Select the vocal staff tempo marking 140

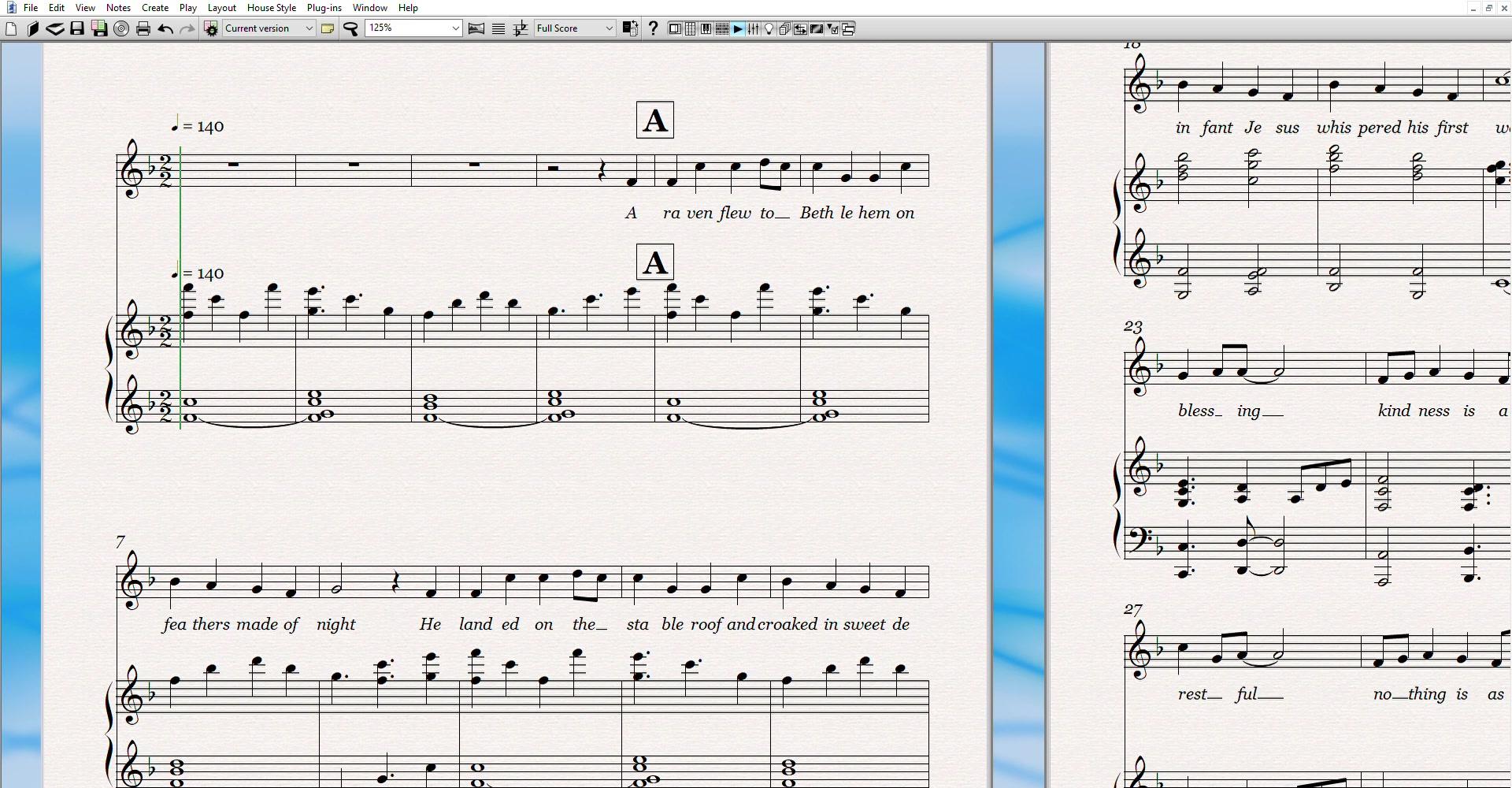coord(198,126)
